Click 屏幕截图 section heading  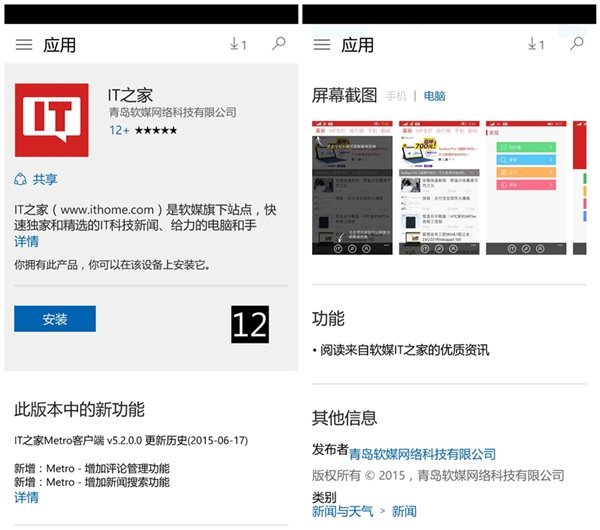(x=344, y=95)
